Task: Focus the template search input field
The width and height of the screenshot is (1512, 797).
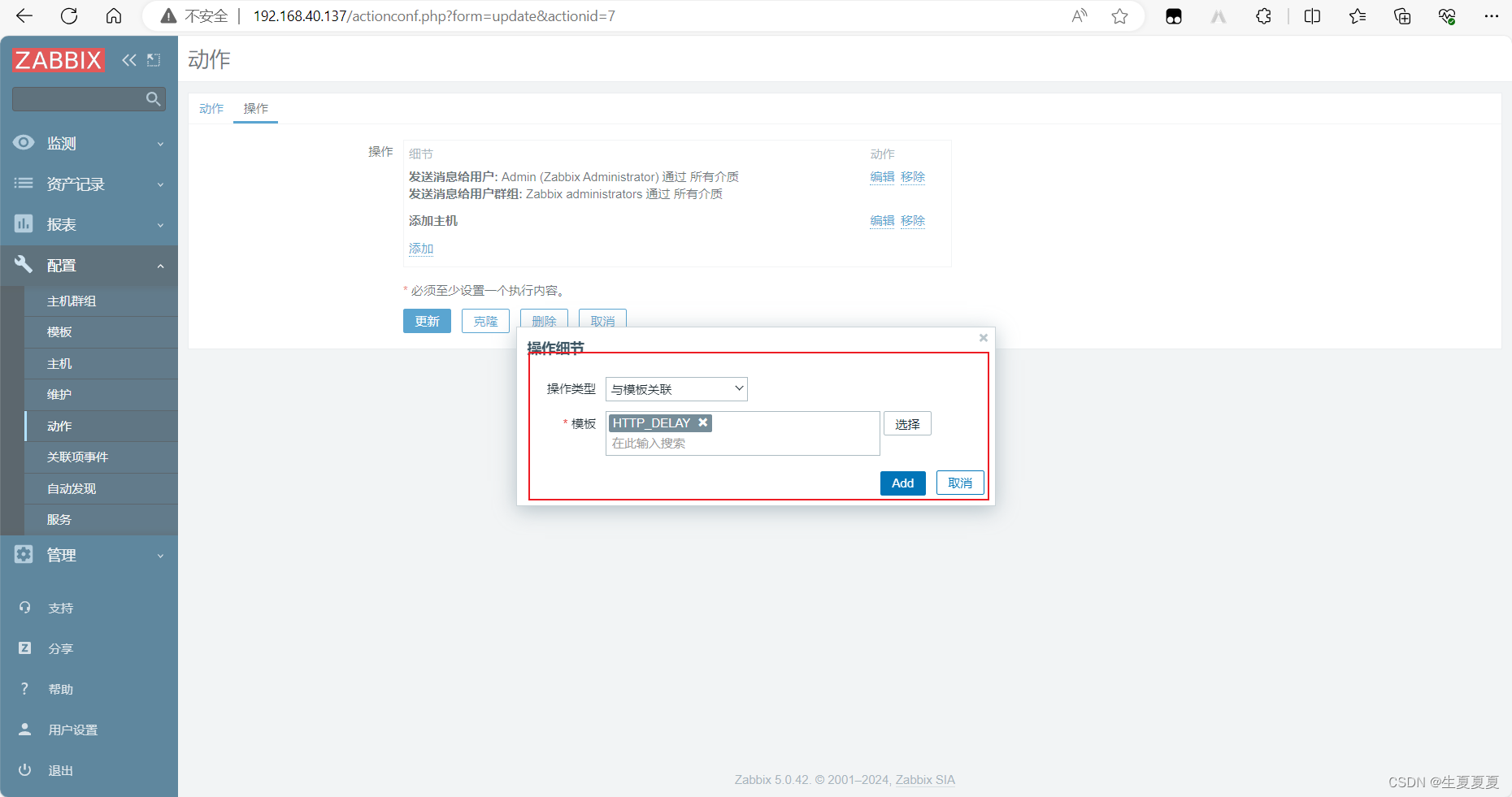Action: [x=742, y=444]
